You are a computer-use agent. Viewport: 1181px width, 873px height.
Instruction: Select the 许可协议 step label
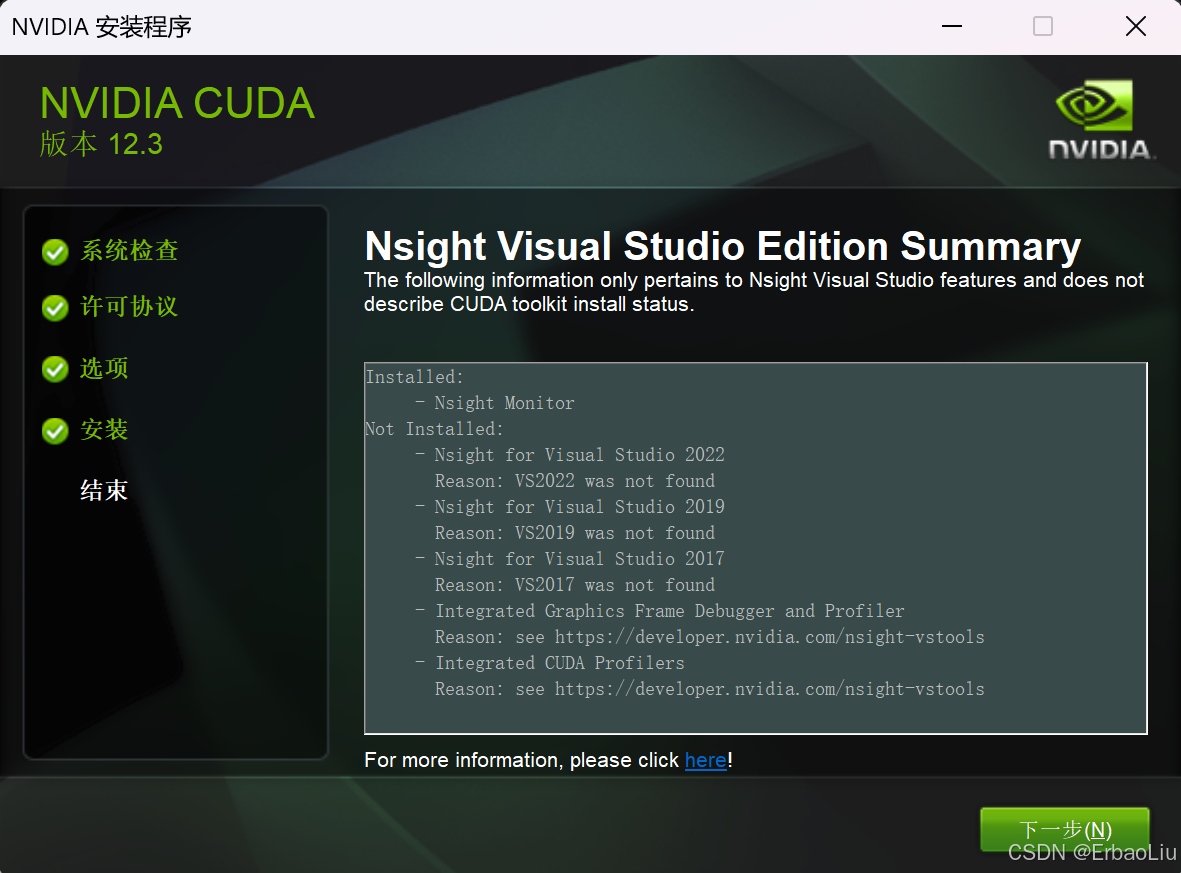tap(130, 307)
